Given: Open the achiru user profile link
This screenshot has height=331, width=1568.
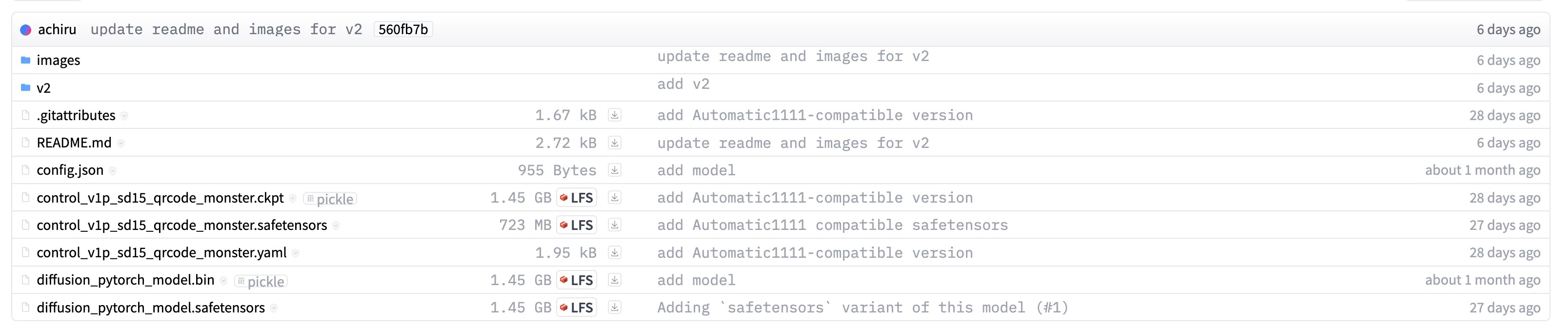Looking at the screenshot, I should coord(57,30).
